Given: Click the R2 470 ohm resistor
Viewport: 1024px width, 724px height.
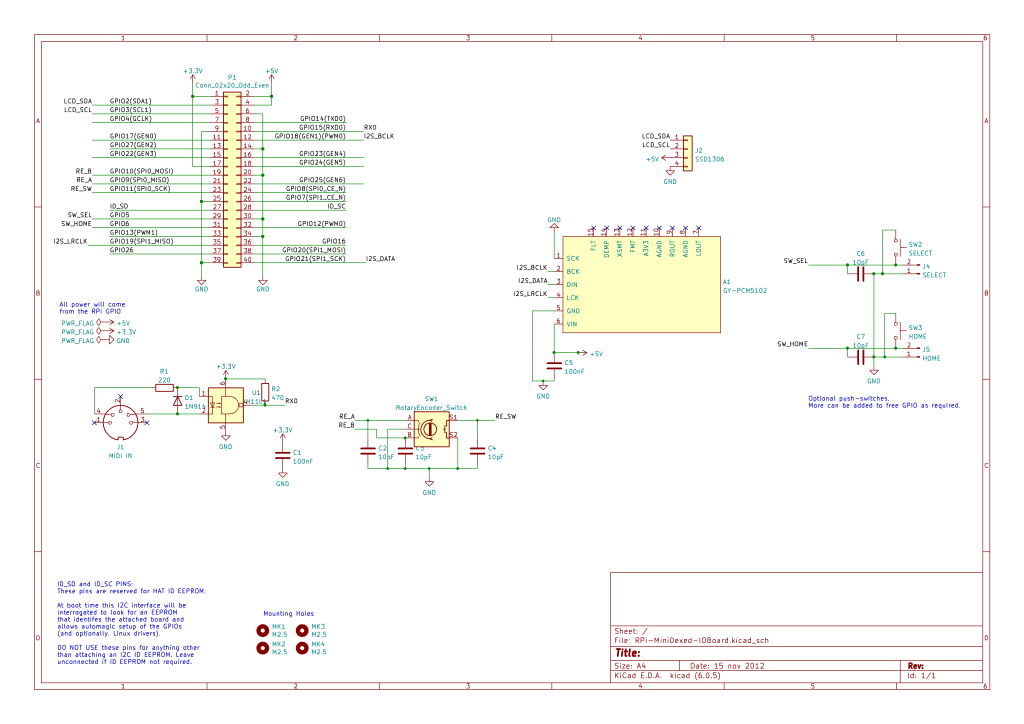Looking at the screenshot, I should (264, 392).
